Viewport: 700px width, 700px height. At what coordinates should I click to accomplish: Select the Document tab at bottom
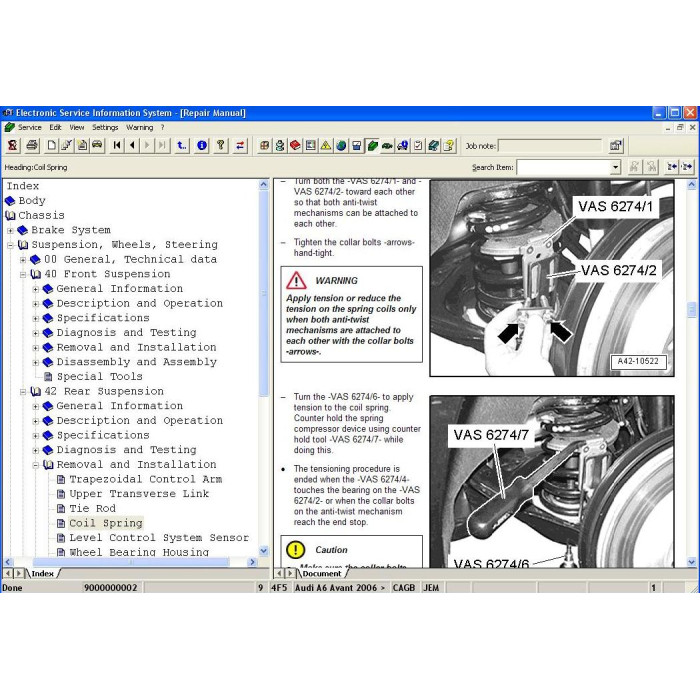coord(321,574)
